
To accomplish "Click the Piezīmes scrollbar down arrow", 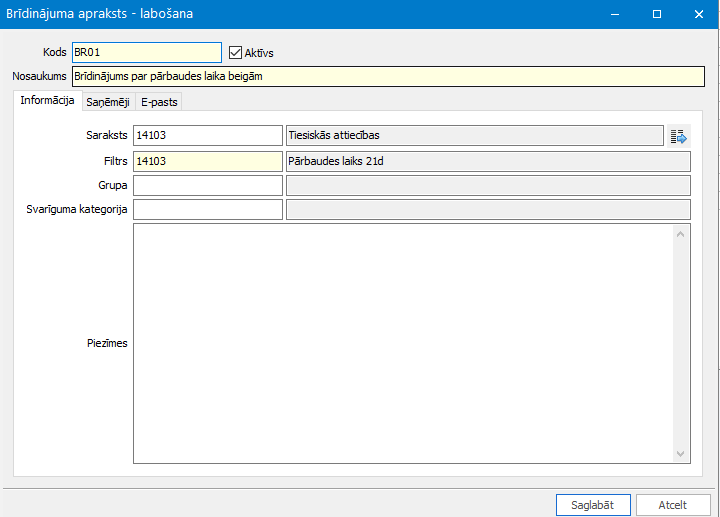I will (681, 454).
